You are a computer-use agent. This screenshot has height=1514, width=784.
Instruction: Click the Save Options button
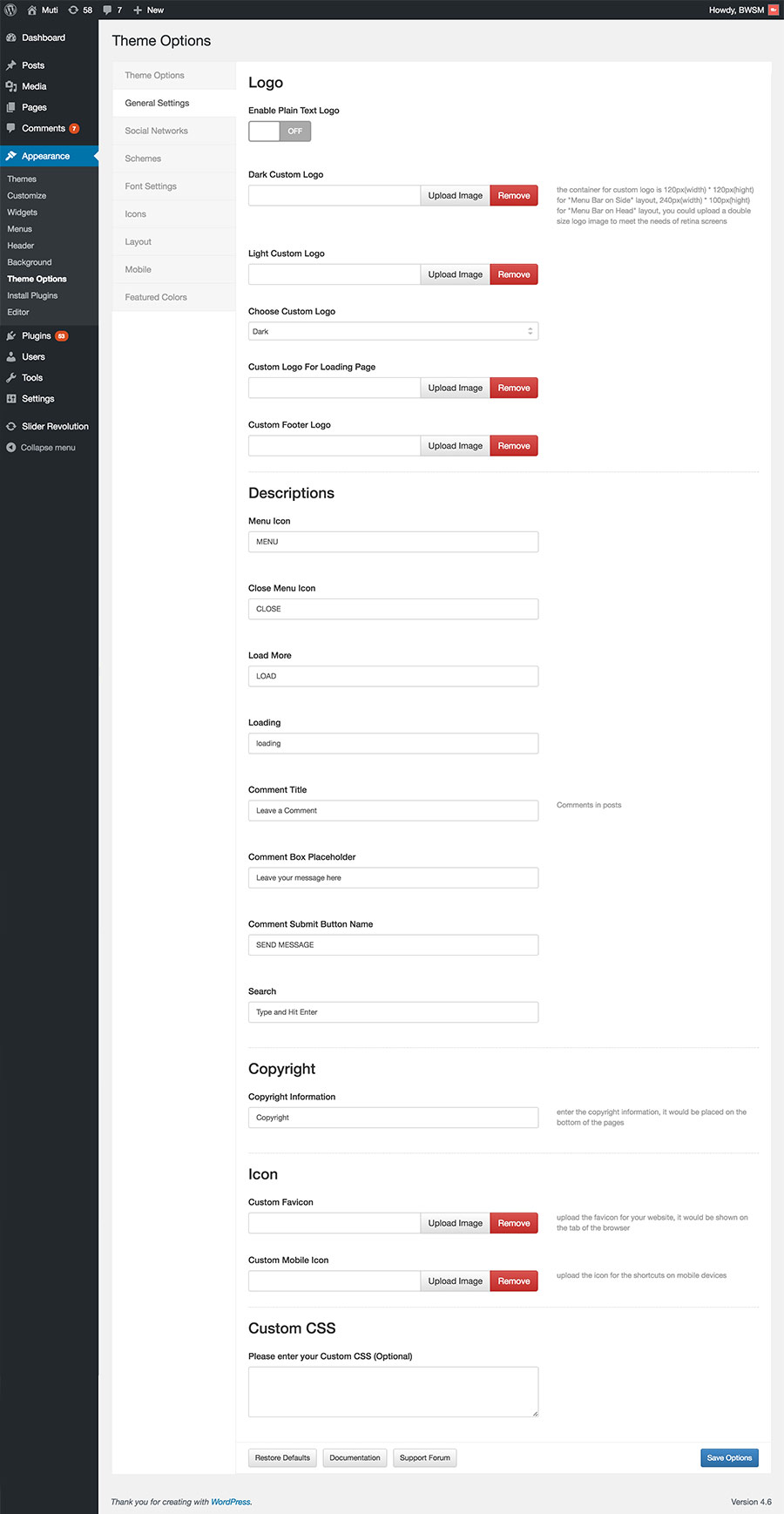tap(729, 1457)
